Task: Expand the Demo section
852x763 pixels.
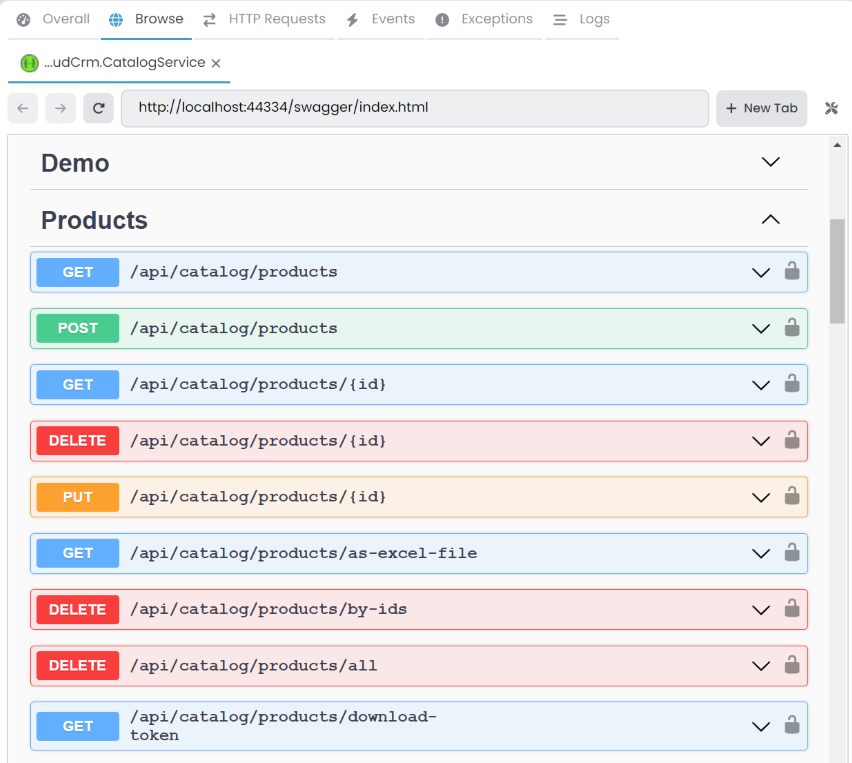Action: [x=770, y=160]
